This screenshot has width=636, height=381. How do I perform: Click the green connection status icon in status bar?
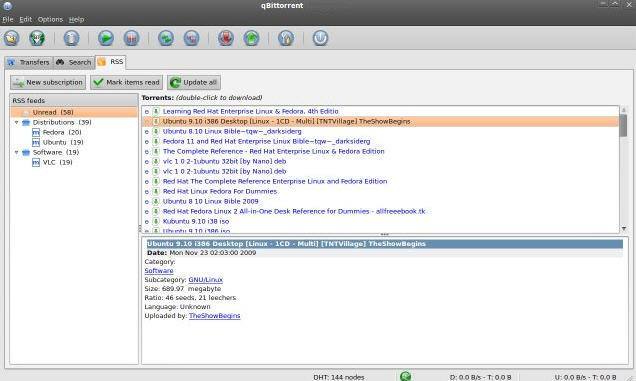click(x=405, y=376)
